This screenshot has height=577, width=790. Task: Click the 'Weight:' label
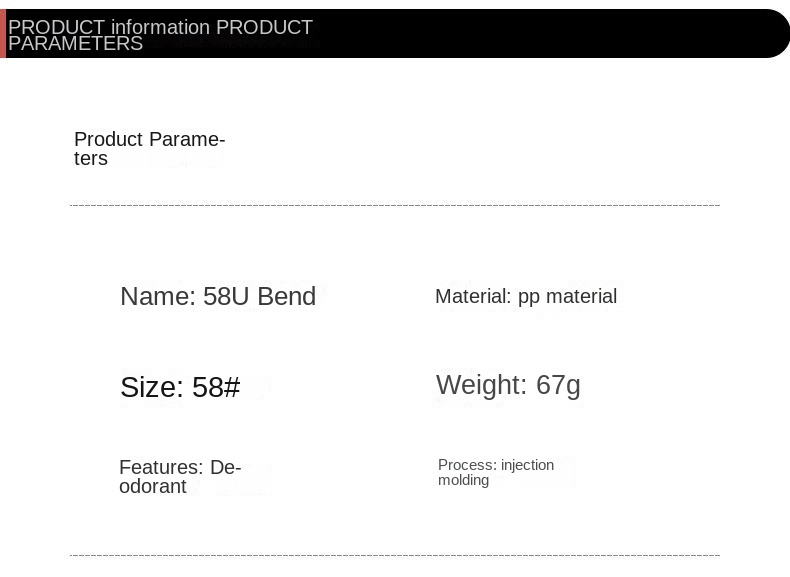(481, 385)
